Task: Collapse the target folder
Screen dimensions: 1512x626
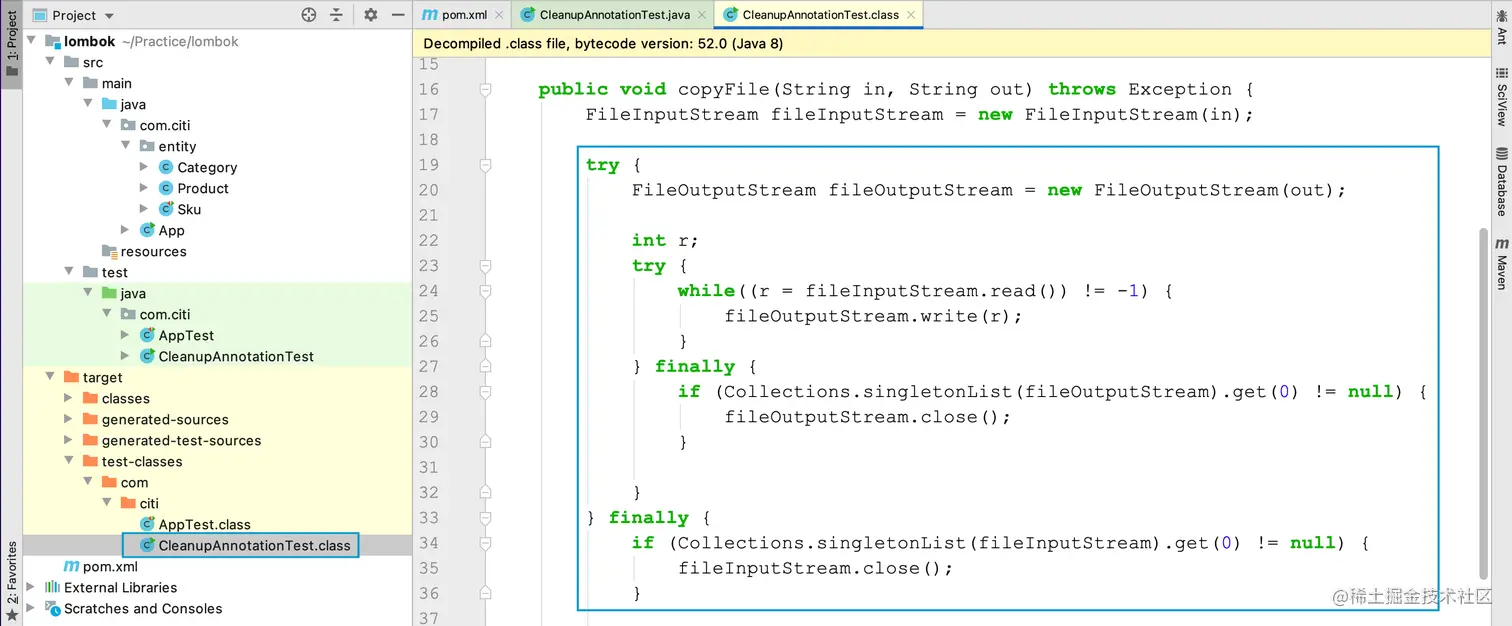Action: [x=51, y=377]
